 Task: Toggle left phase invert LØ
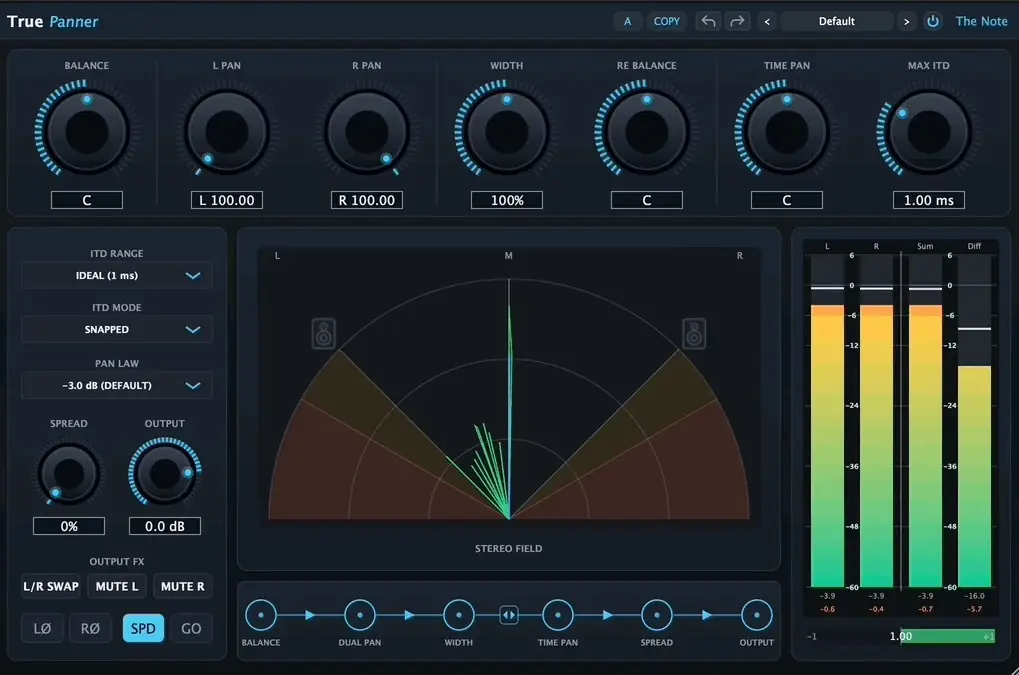42,628
